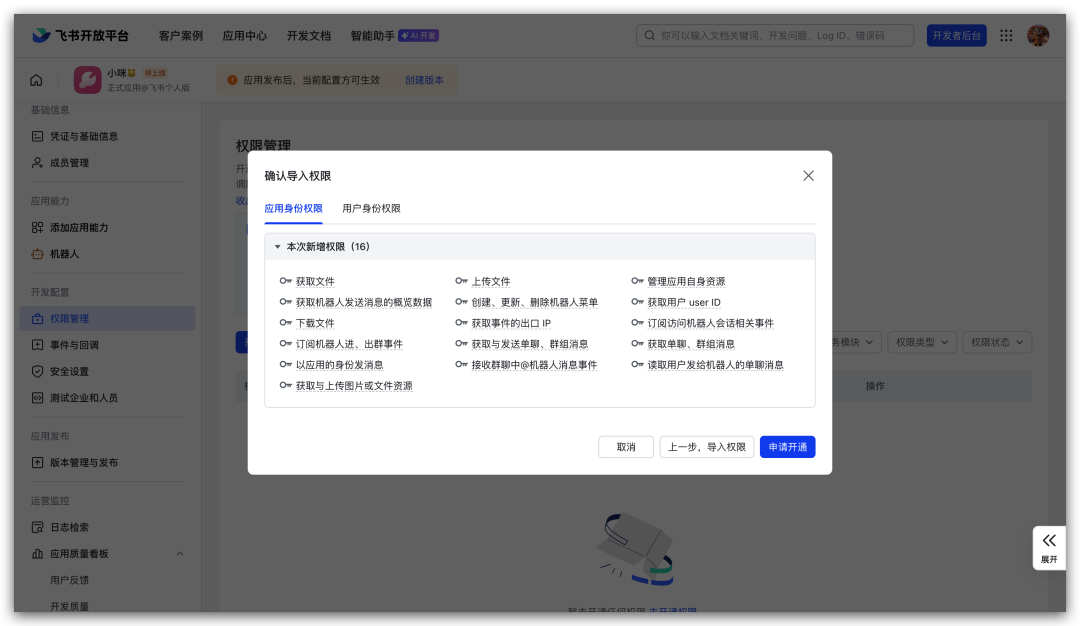Open the 权限类型 dropdown filter

pyautogui.click(x=922, y=342)
